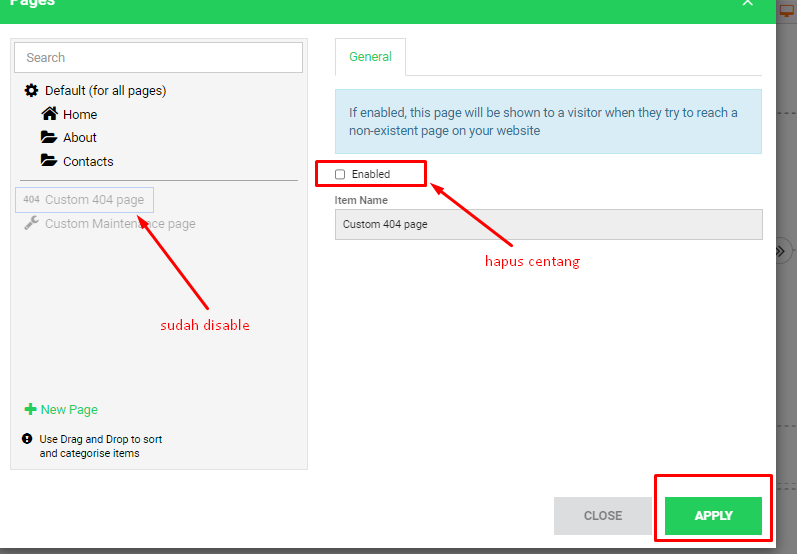This screenshot has height=554, width=797.
Task: Click the Item Name text field
Action: click(548, 224)
